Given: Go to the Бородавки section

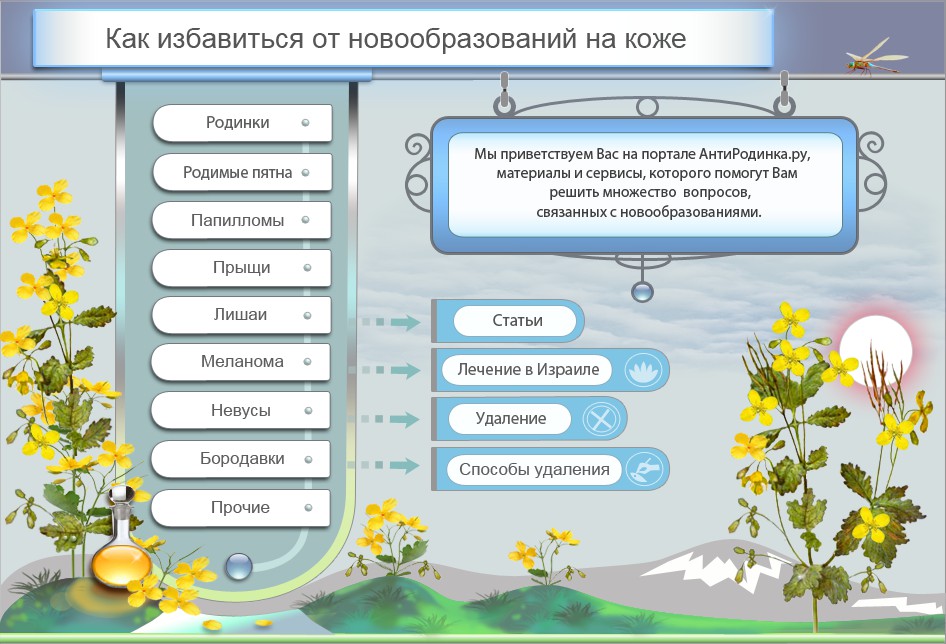Looking at the screenshot, I should tap(241, 459).
